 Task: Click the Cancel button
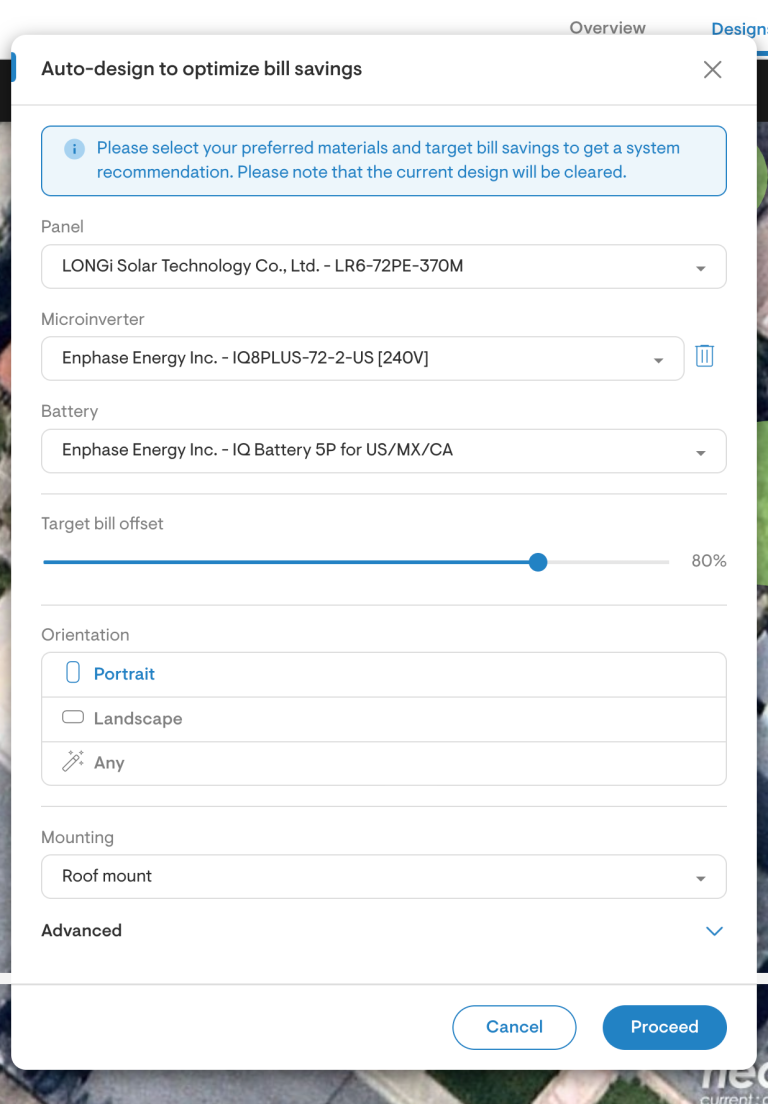click(x=514, y=1027)
